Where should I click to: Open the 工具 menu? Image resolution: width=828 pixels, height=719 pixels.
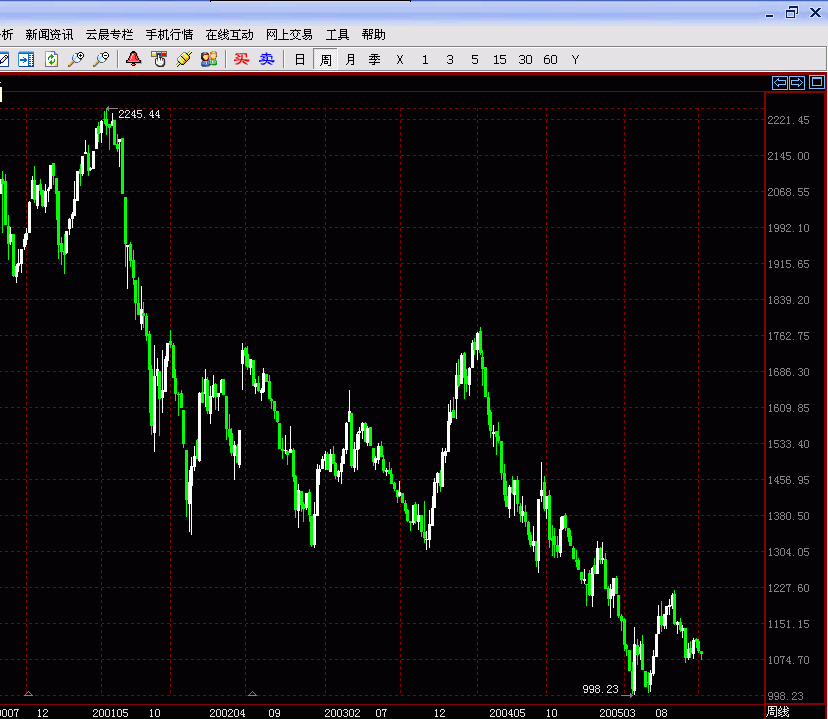pyautogui.click(x=337, y=35)
